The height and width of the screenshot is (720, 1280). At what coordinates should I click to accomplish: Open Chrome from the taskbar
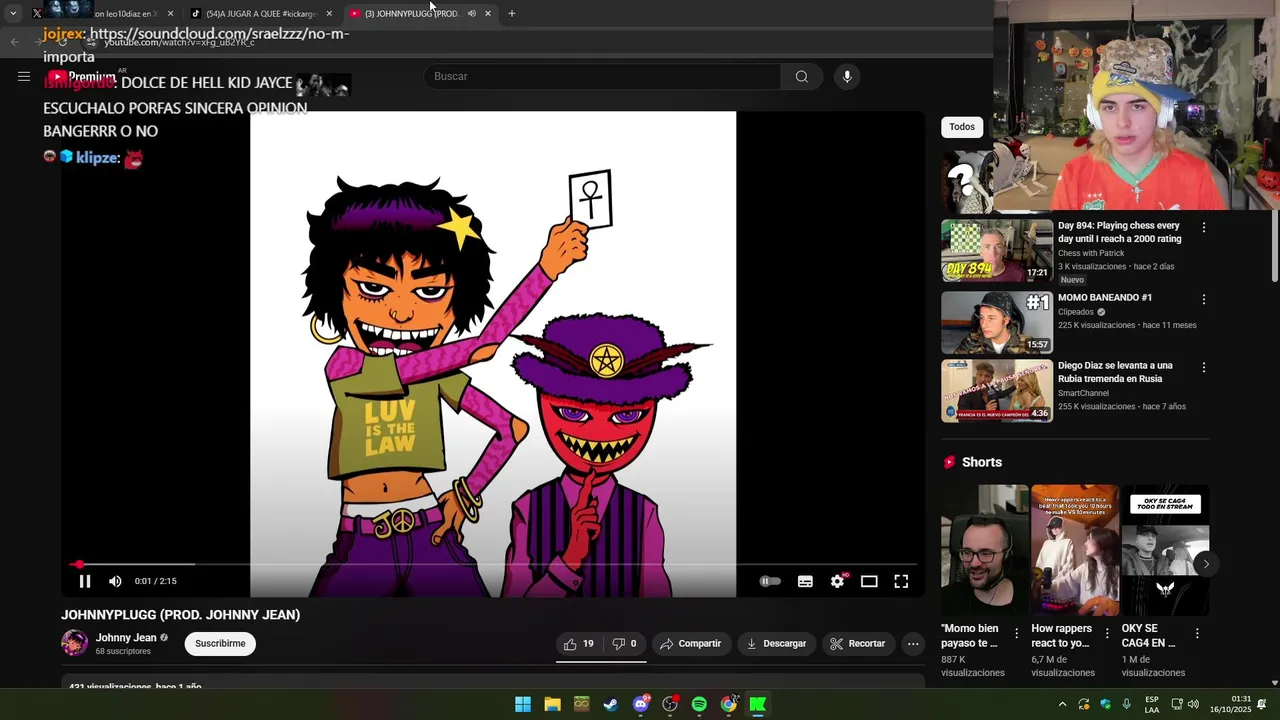[729, 704]
